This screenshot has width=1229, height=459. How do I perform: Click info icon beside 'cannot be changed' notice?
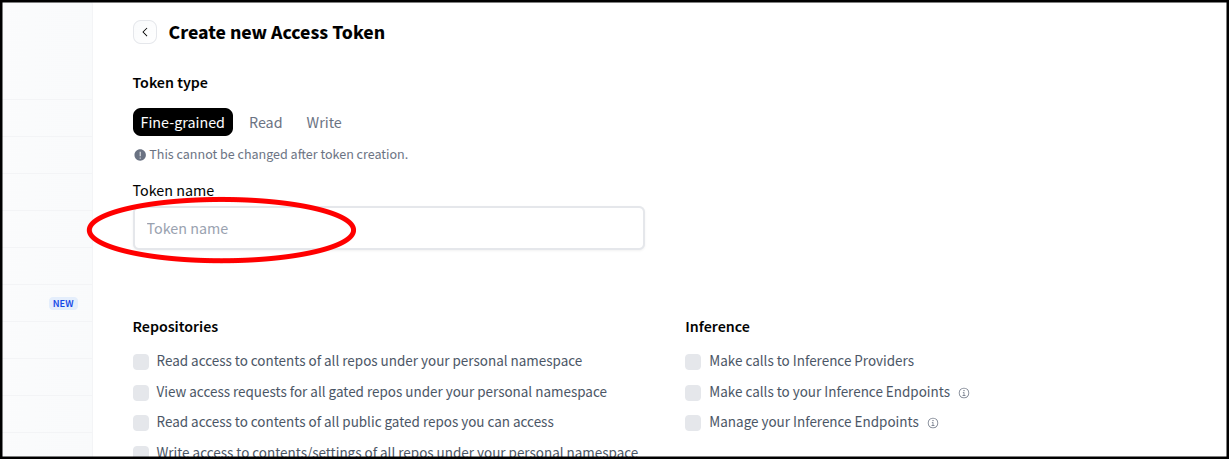140,155
